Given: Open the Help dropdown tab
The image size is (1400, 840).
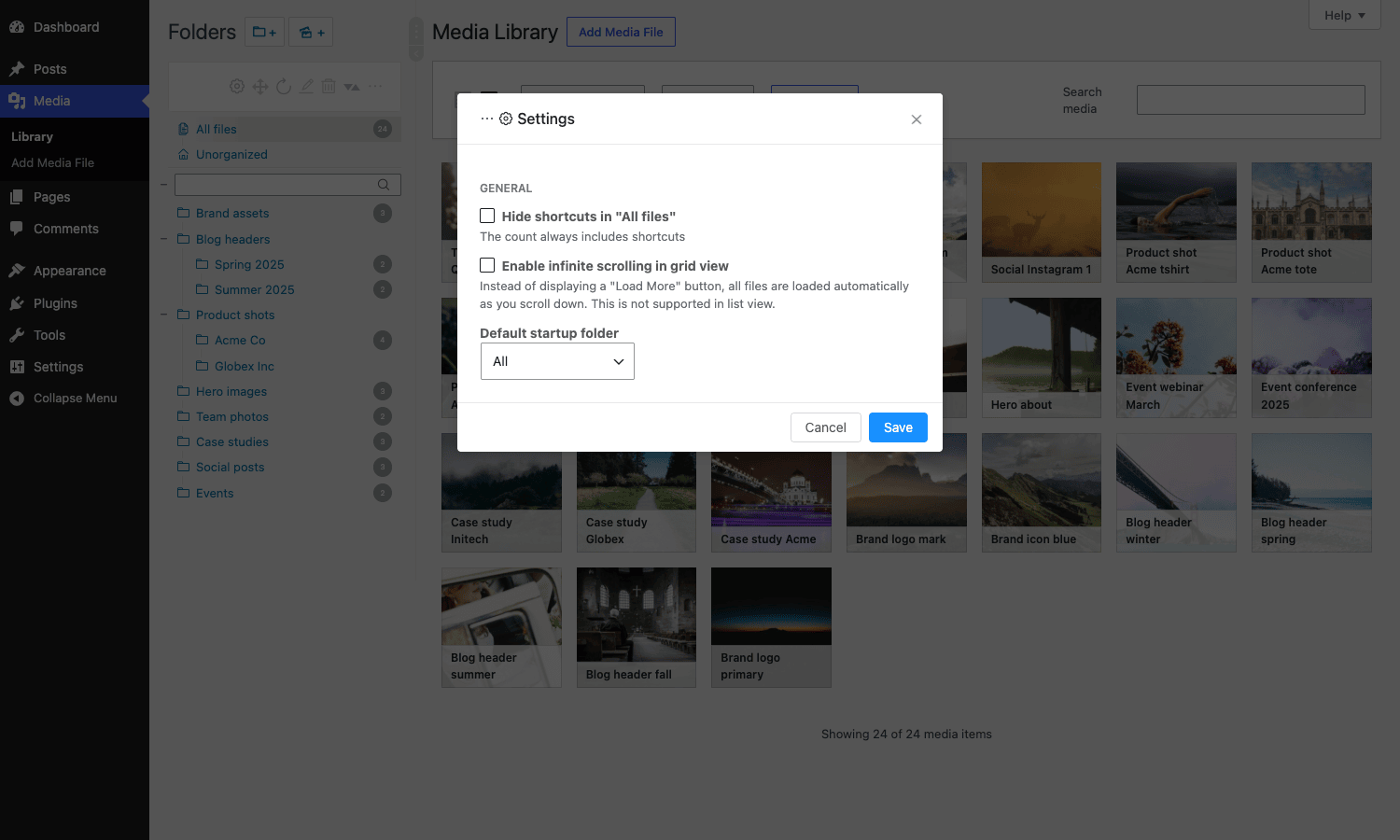Looking at the screenshot, I should pos(1345,15).
